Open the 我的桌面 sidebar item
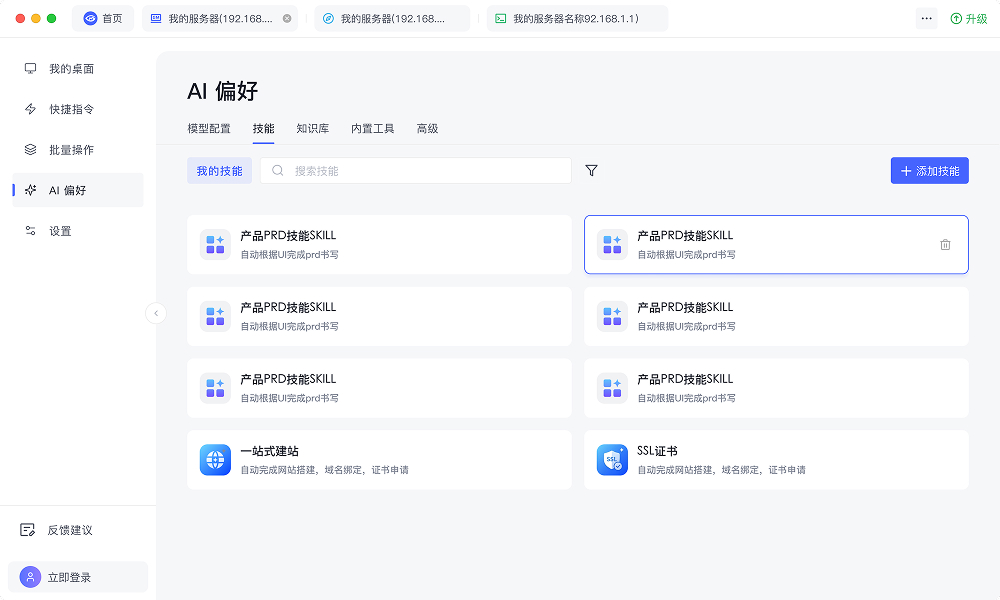Screen dimensions: 1000x600 click(78, 68)
